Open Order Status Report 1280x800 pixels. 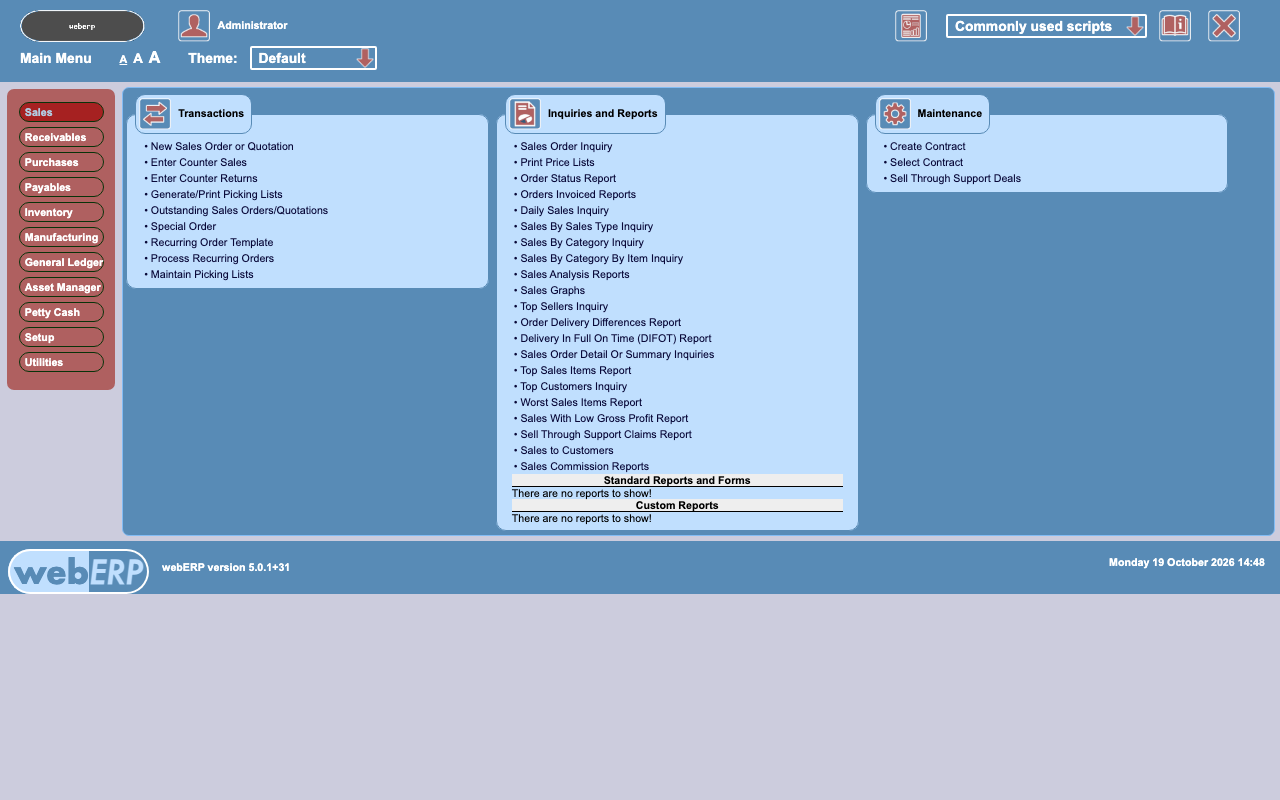point(568,178)
